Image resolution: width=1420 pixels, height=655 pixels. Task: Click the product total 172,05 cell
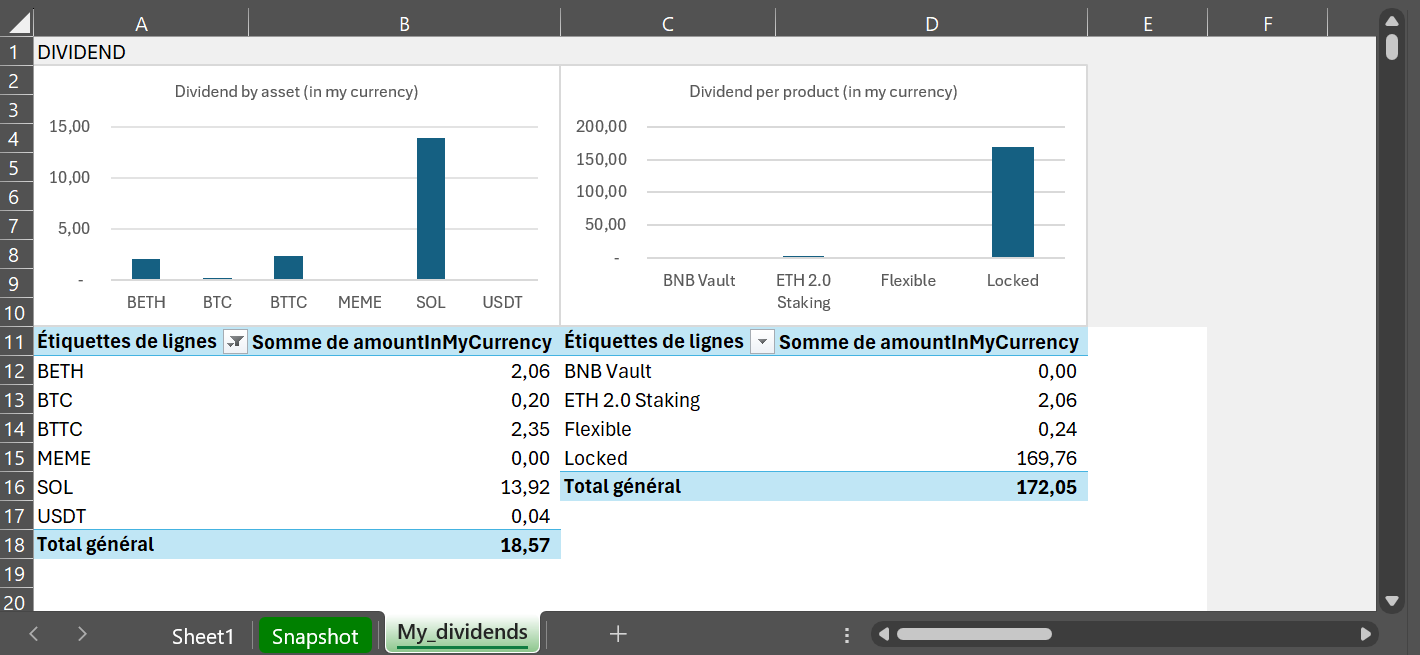[x=931, y=487]
